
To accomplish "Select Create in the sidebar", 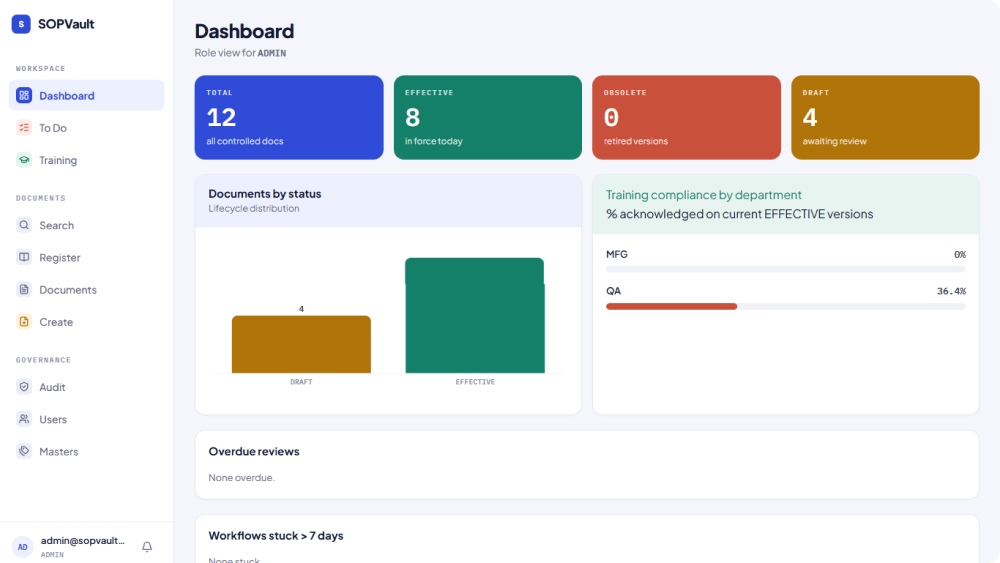I will 87,322.
